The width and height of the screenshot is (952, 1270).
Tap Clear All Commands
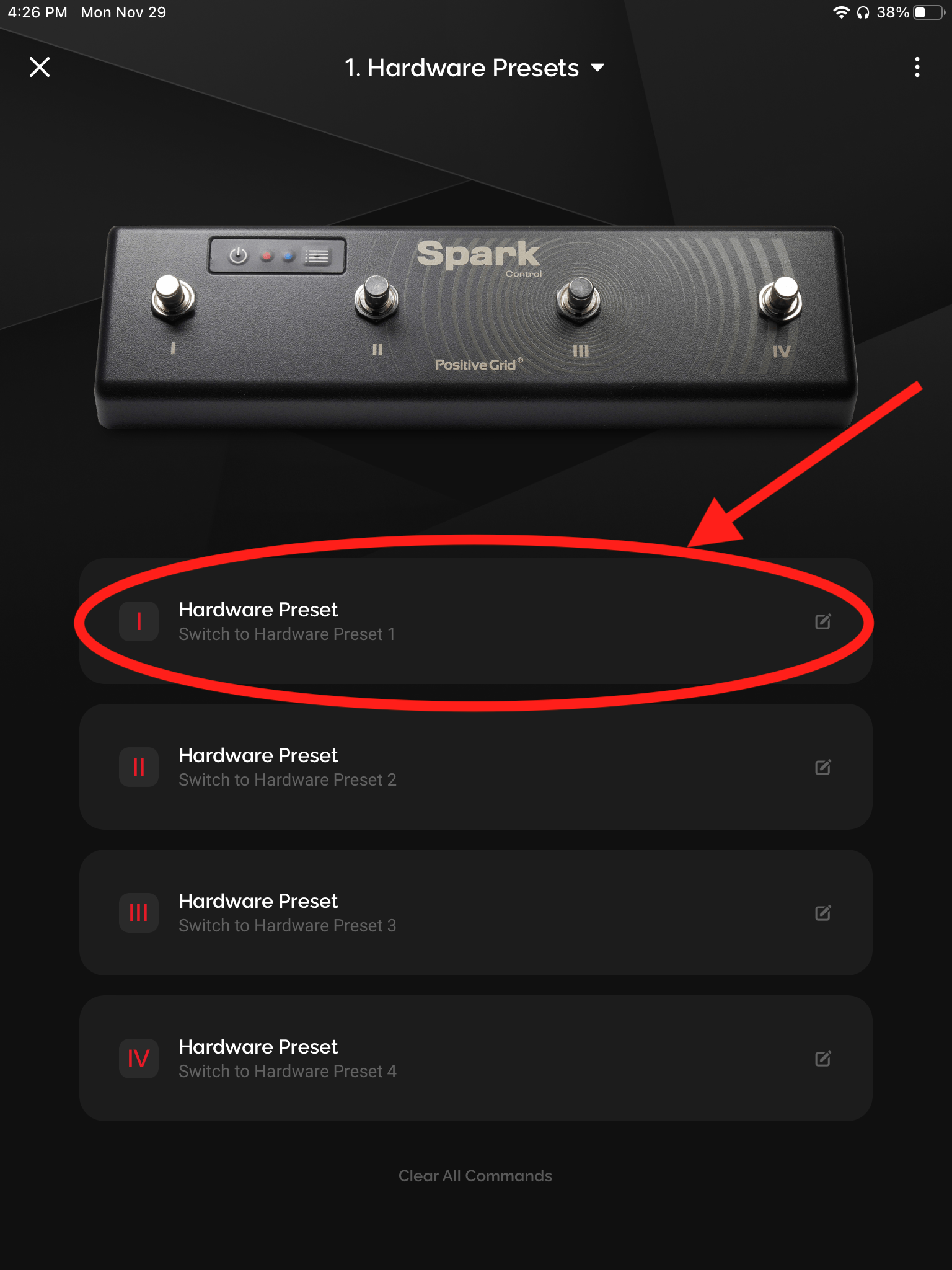point(475,1176)
